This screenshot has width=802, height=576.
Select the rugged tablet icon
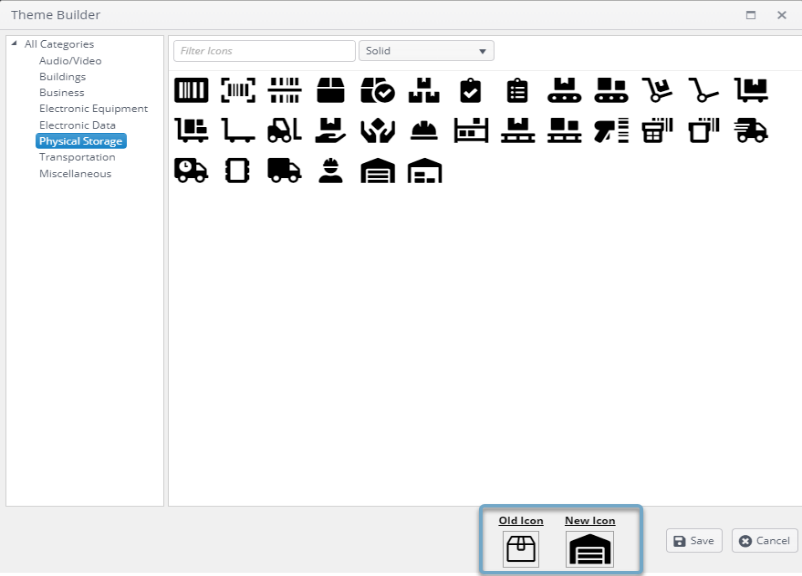pyautogui.click(x=237, y=170)
